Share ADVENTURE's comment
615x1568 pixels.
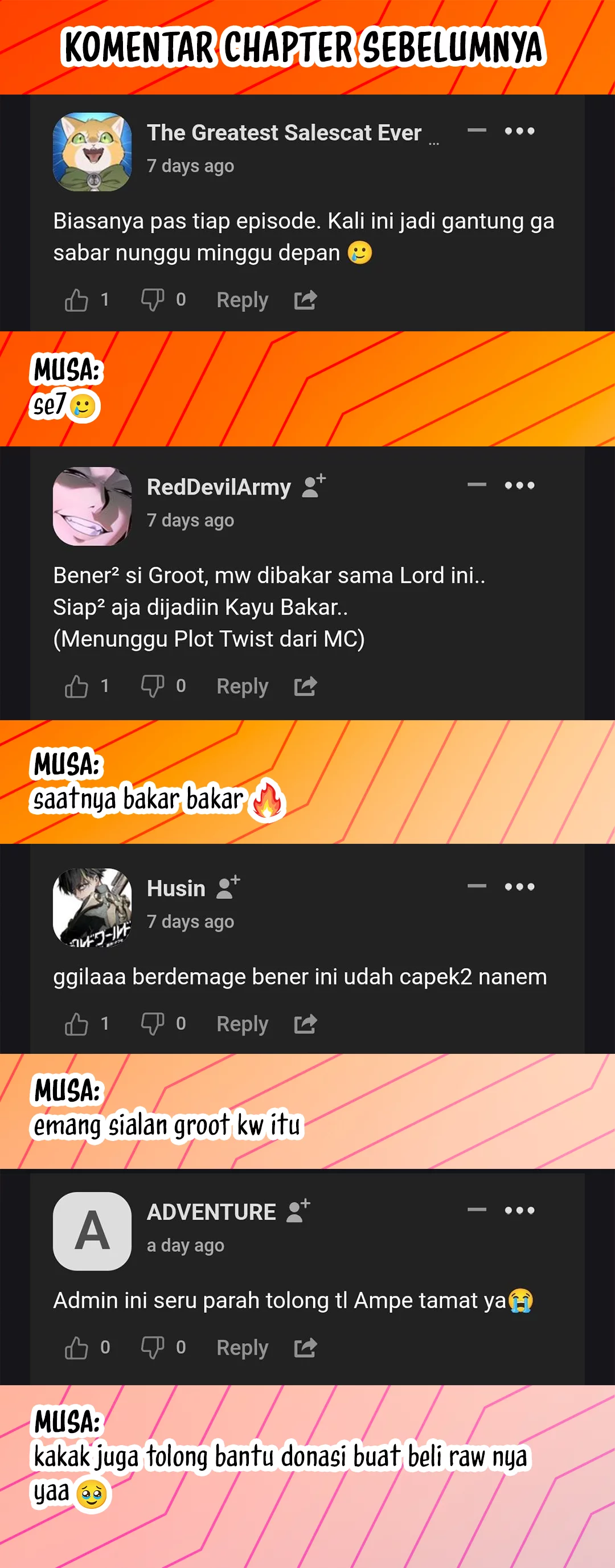(305, 1348)
